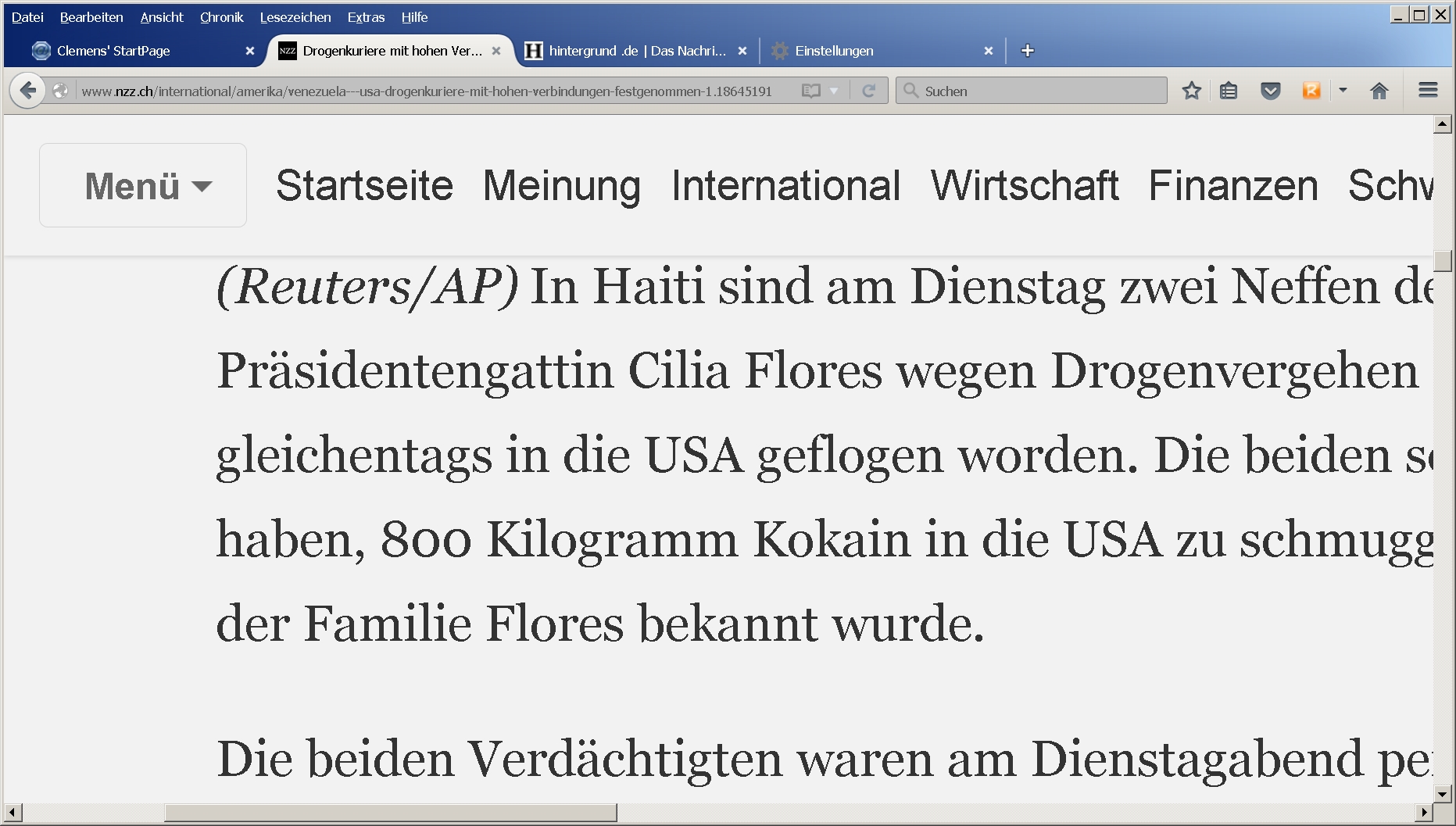This screenshot has height=826, width=1456.
Task: Save page to Pocket
Action: (x=1271, y=91)
